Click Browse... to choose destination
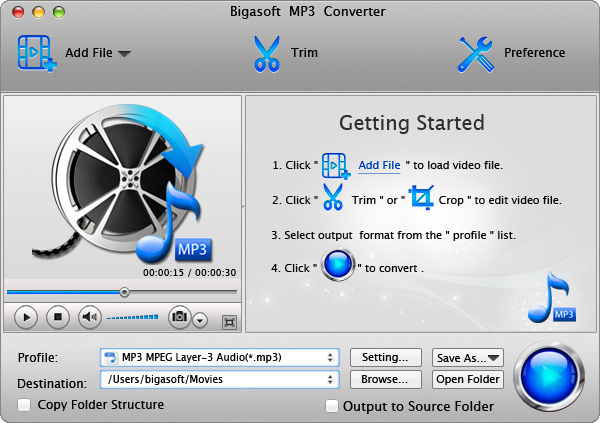 click(x=385, y=379)
